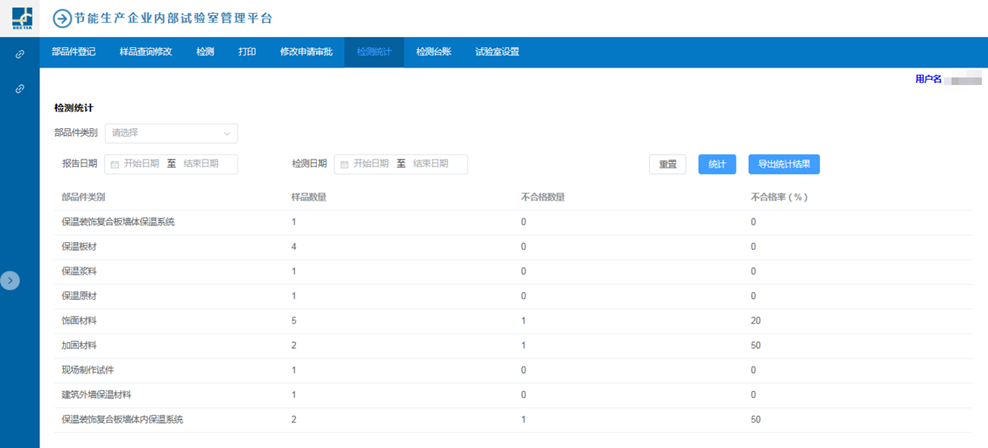Switch to 样品查询修改 tab
Image resolution: width=988 pixels, height=448 pixels.
(x=146, y=52)
